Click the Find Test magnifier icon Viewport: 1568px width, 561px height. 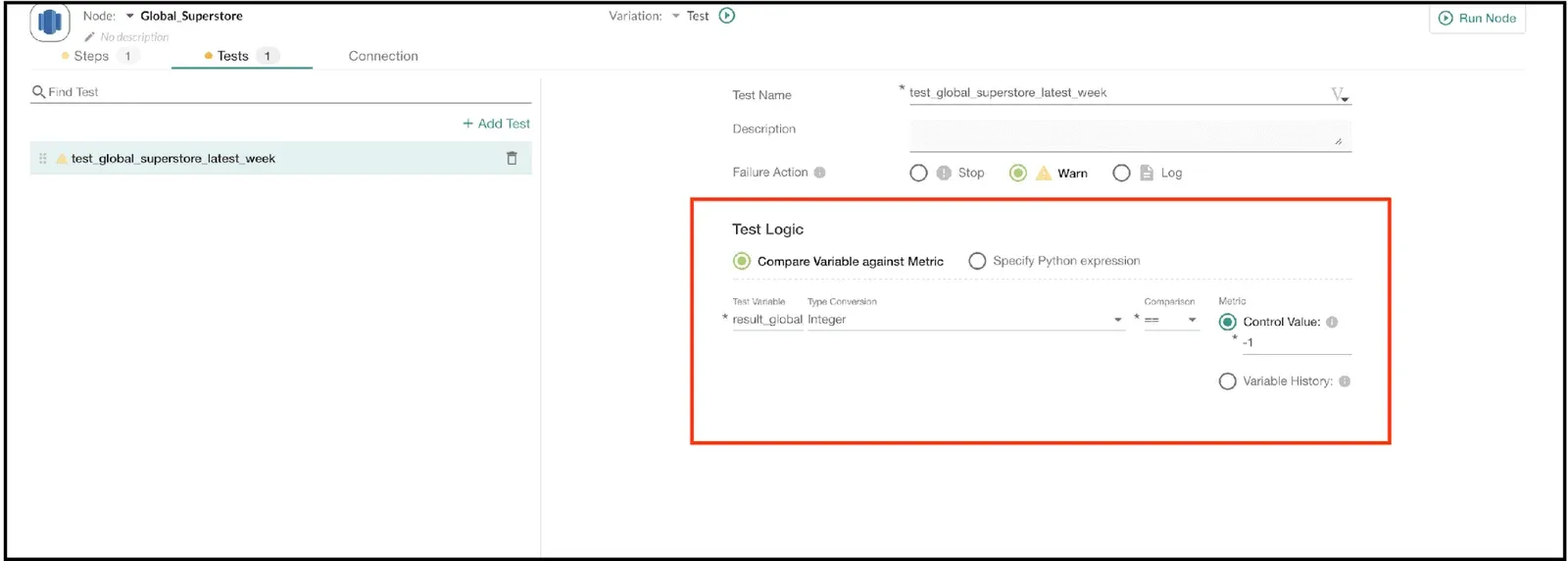[38, 91]
